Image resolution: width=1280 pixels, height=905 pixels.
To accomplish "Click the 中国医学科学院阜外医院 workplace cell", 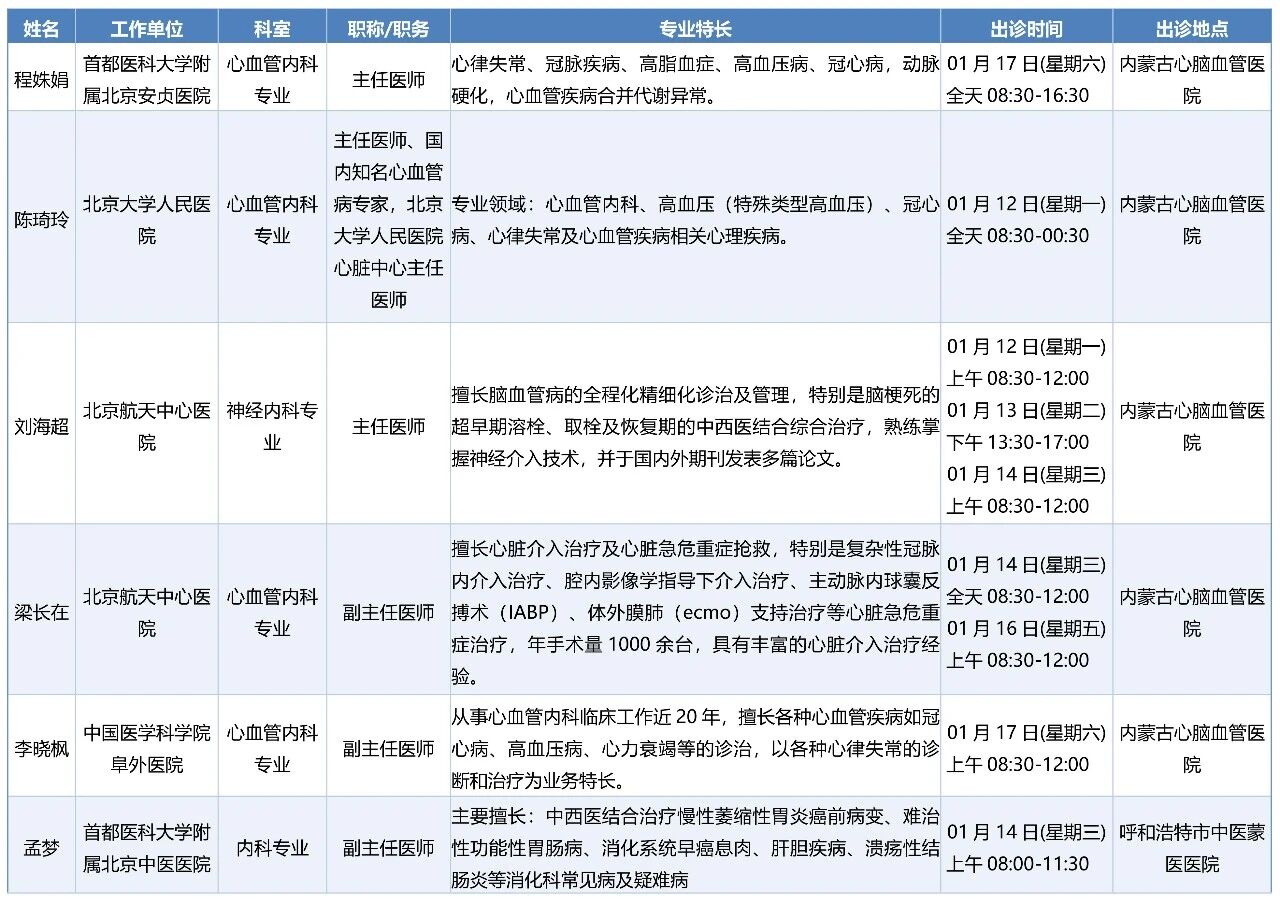I will (x=147, y=748).
